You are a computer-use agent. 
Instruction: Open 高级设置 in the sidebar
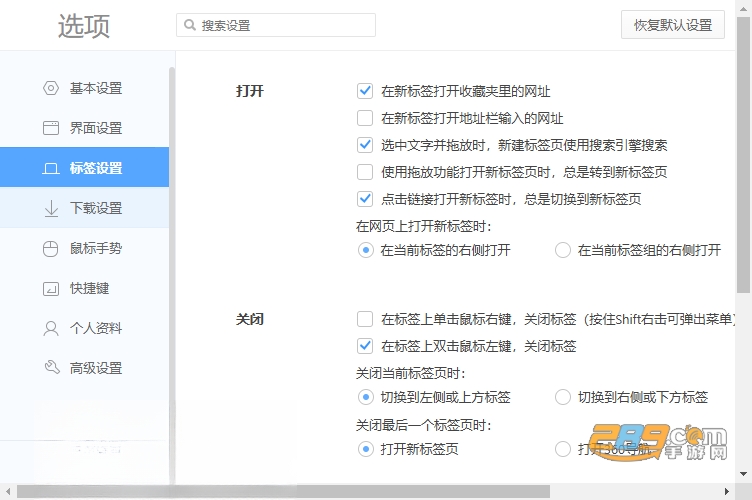pyautogui.click(x=84, y=368)
